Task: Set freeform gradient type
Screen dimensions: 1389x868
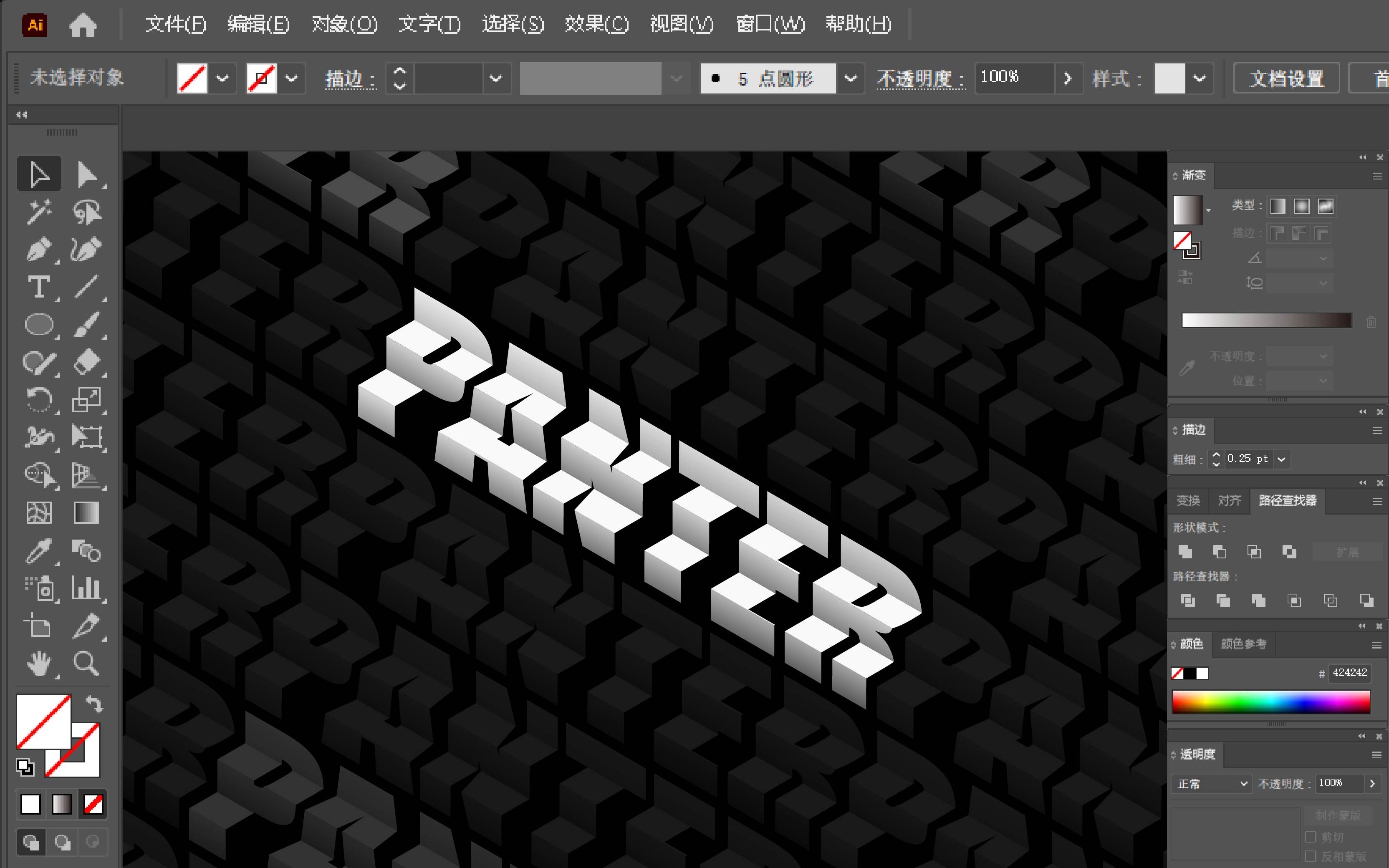Action: pyautogui.click(x=1325, y=206)
